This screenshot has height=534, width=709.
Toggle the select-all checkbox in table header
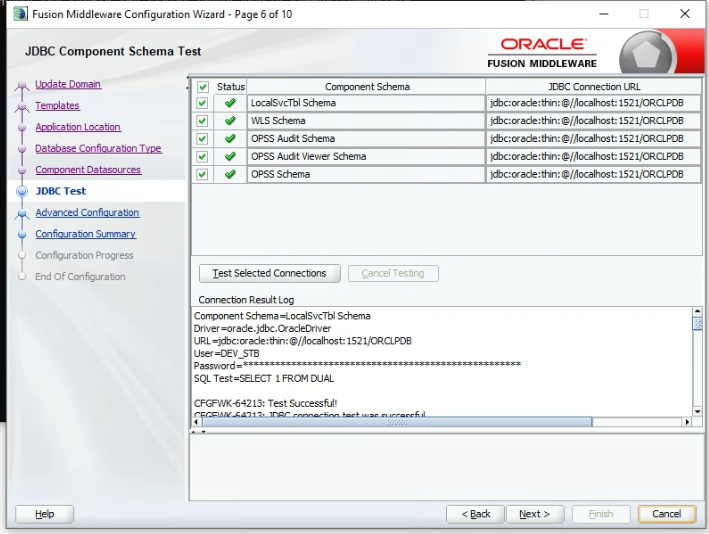pos(203,87)
